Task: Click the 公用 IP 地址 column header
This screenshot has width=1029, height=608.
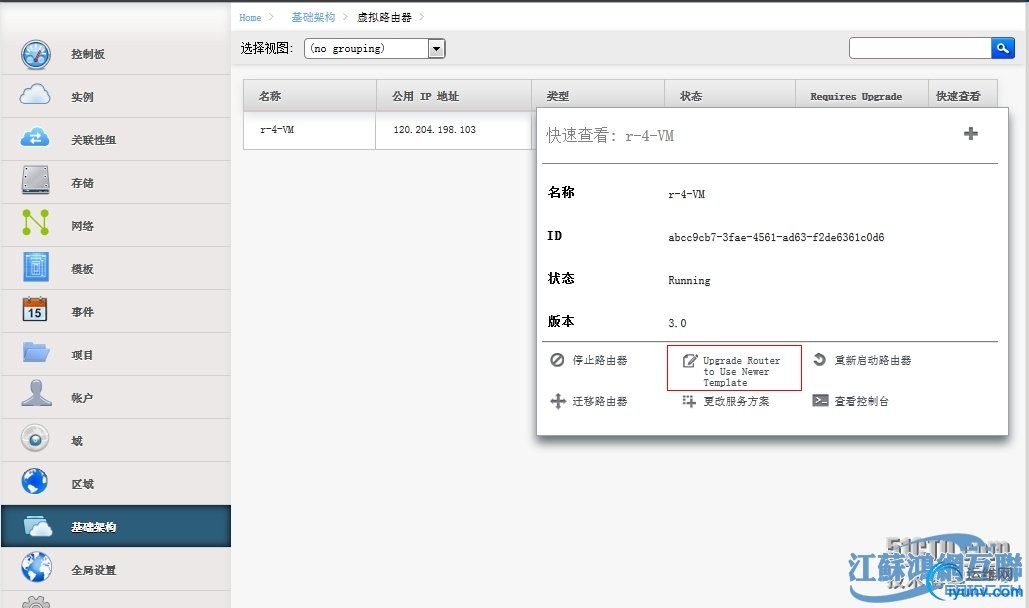Action: (x=453, y=96)
